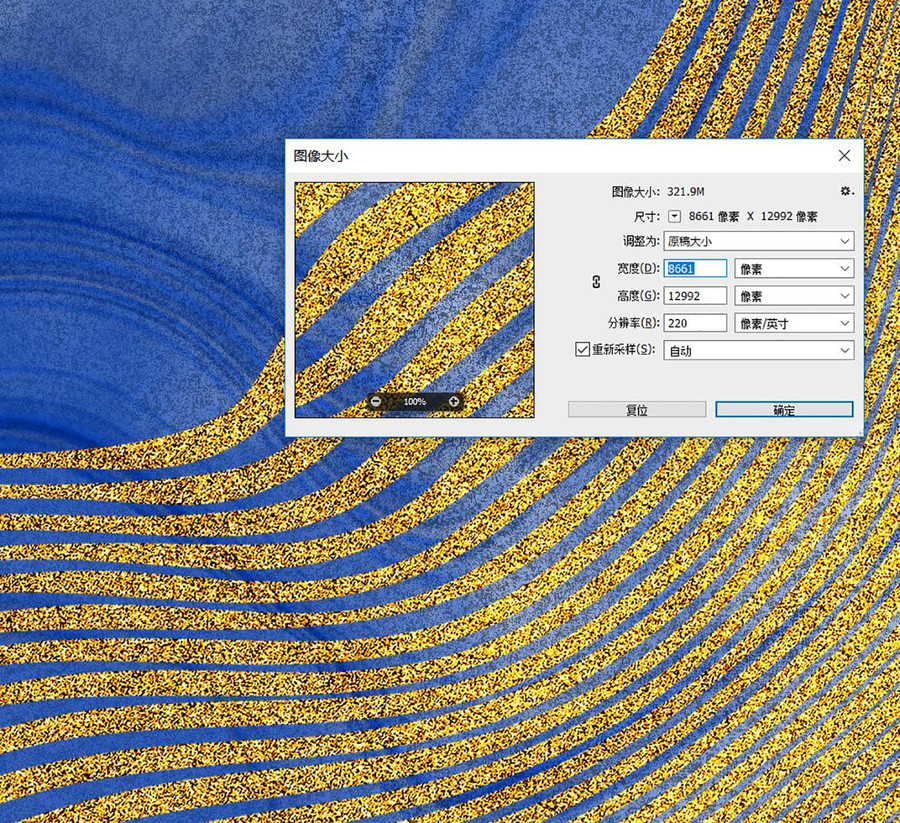Click the 图像大小 dialog title
900x823 pixels.
[x=321, y=156]
